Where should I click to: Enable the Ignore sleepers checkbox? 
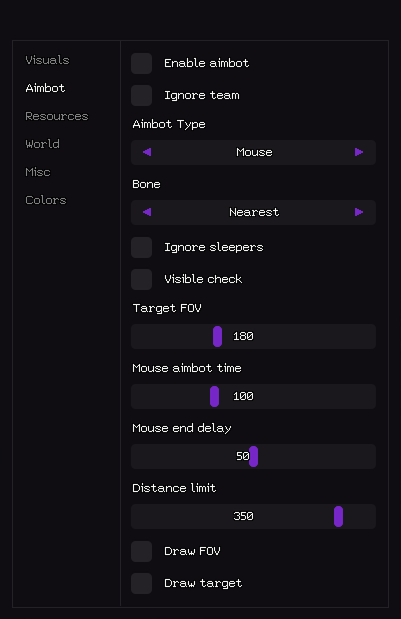(x=142, y=247)
